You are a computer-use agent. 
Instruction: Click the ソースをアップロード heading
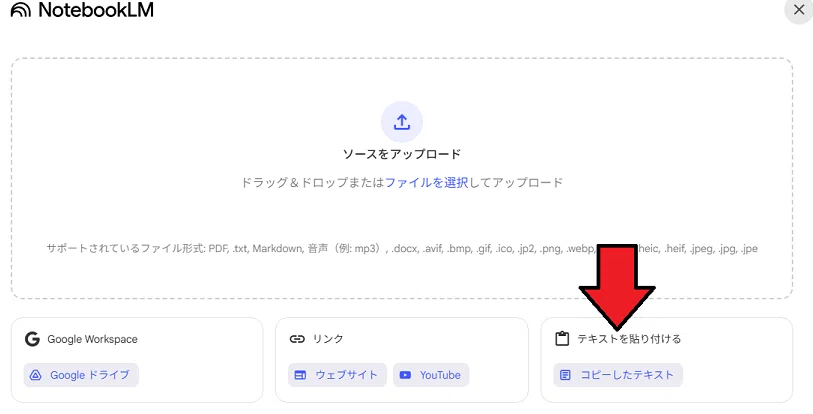point(402,154)
